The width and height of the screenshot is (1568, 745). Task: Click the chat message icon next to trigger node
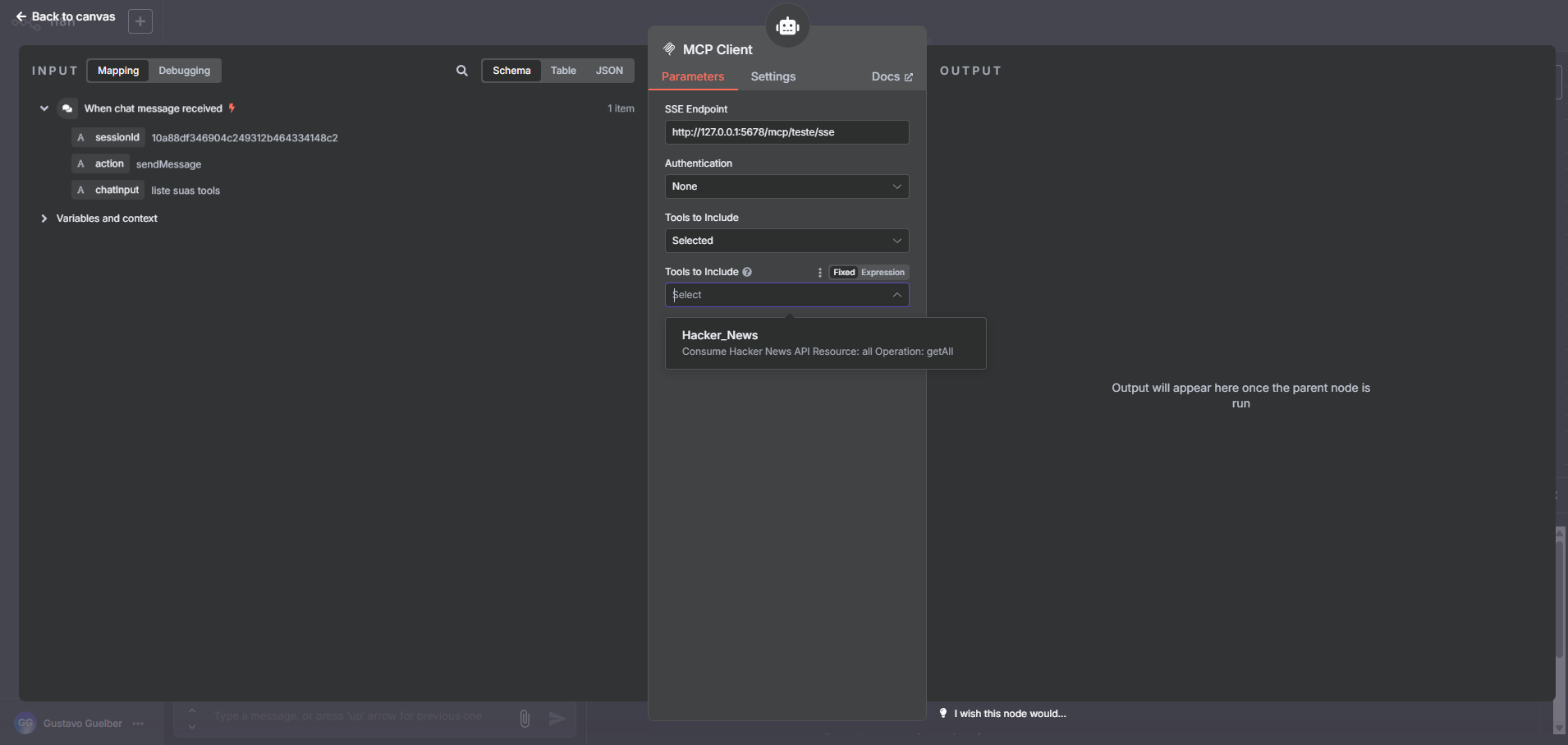(x=67, y=108)
